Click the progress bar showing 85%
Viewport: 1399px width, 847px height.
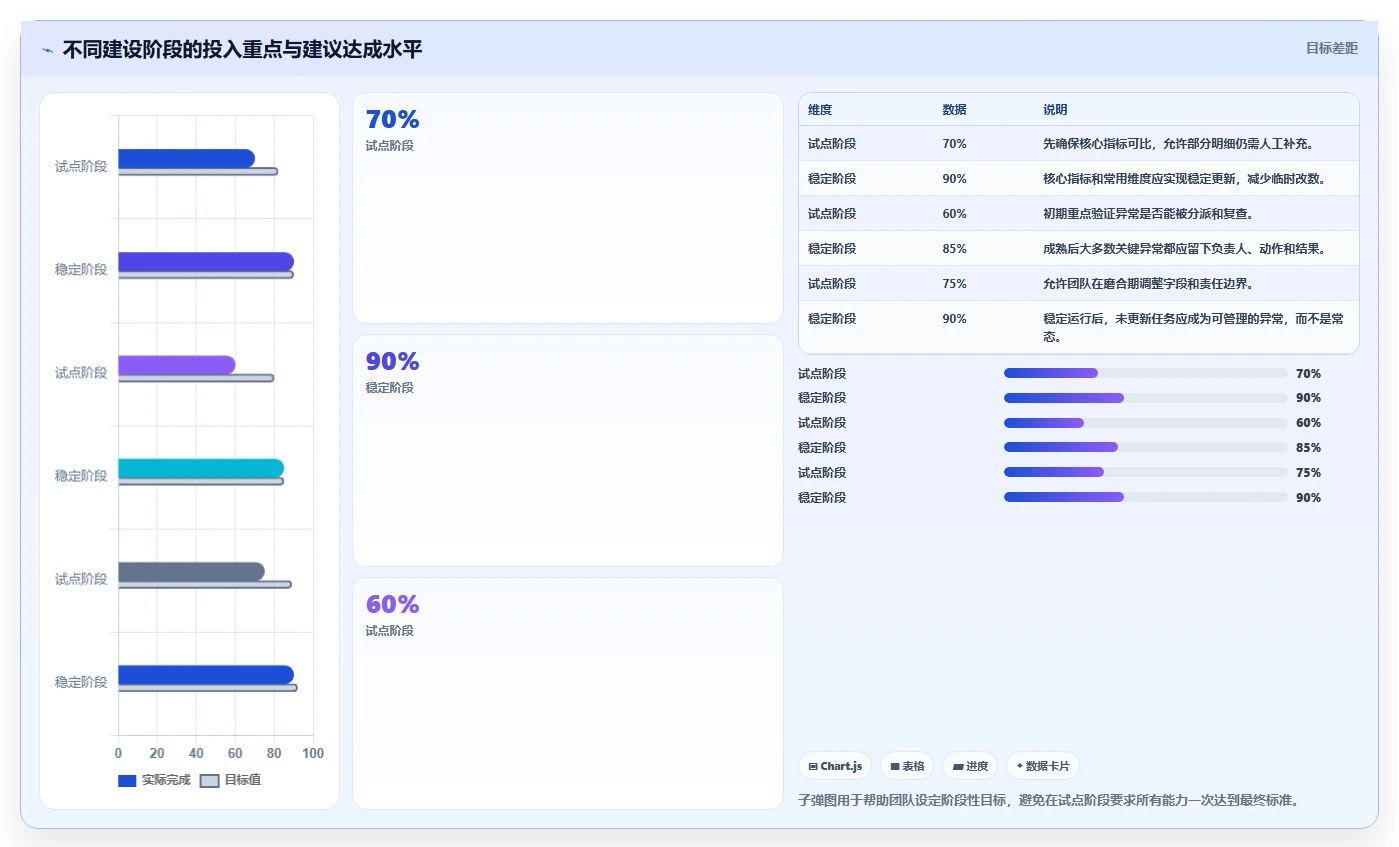pyautogui.click(x=1146, y=447)
